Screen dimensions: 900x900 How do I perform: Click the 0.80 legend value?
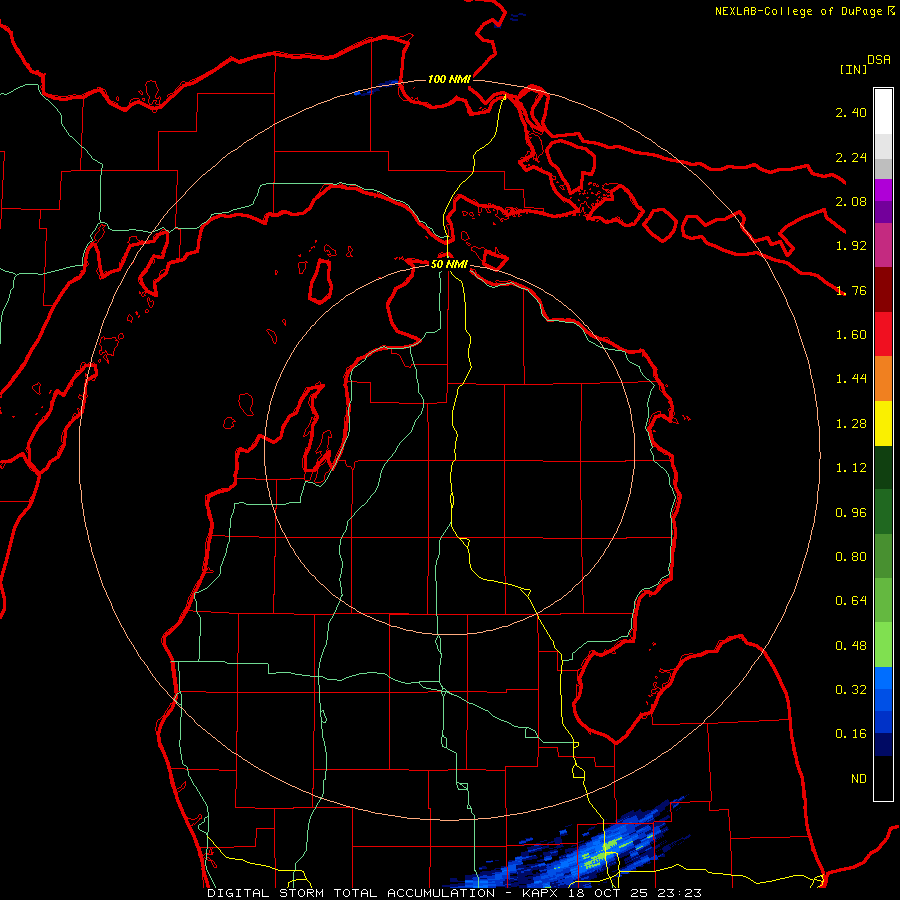click(x=851, y=557)
